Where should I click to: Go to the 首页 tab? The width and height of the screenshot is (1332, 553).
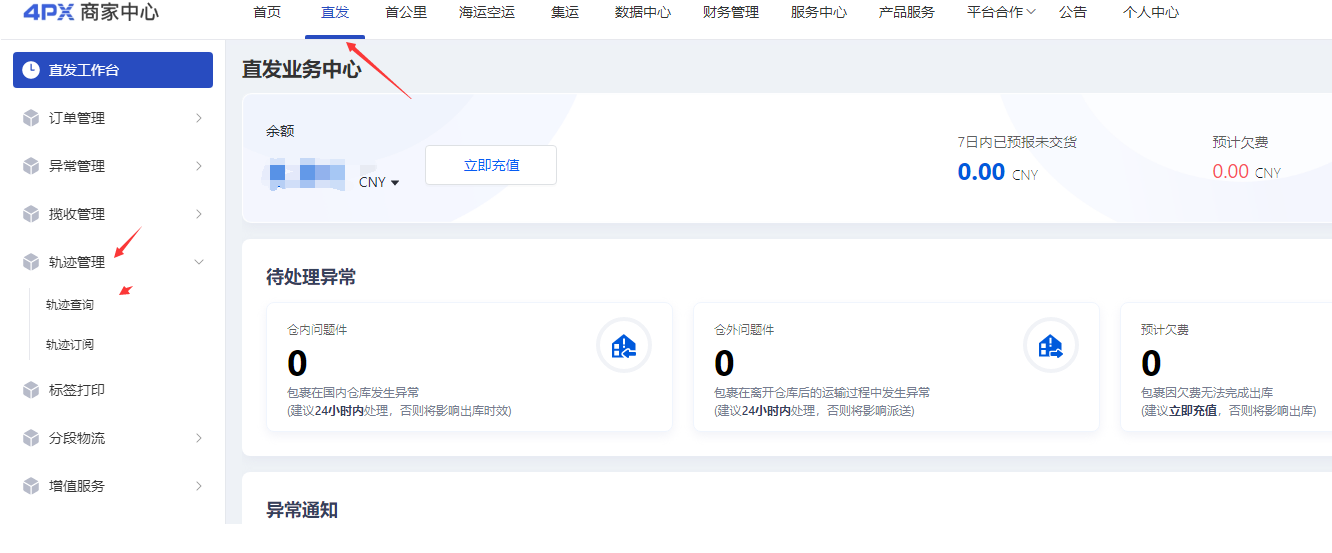point(267,12)
